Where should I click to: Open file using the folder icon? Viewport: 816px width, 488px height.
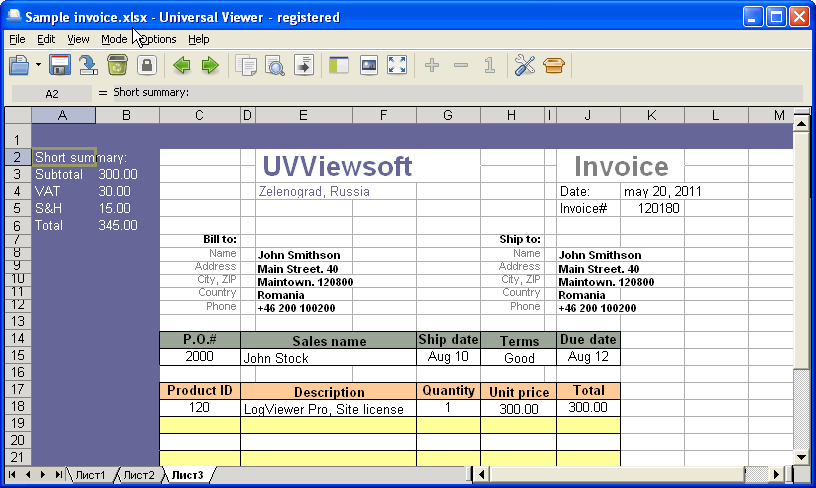coord(19,66)
